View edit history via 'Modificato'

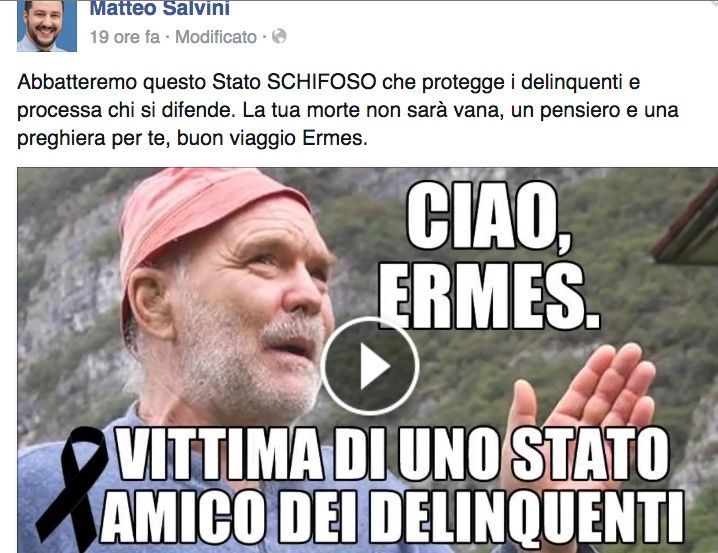(216, 37)
